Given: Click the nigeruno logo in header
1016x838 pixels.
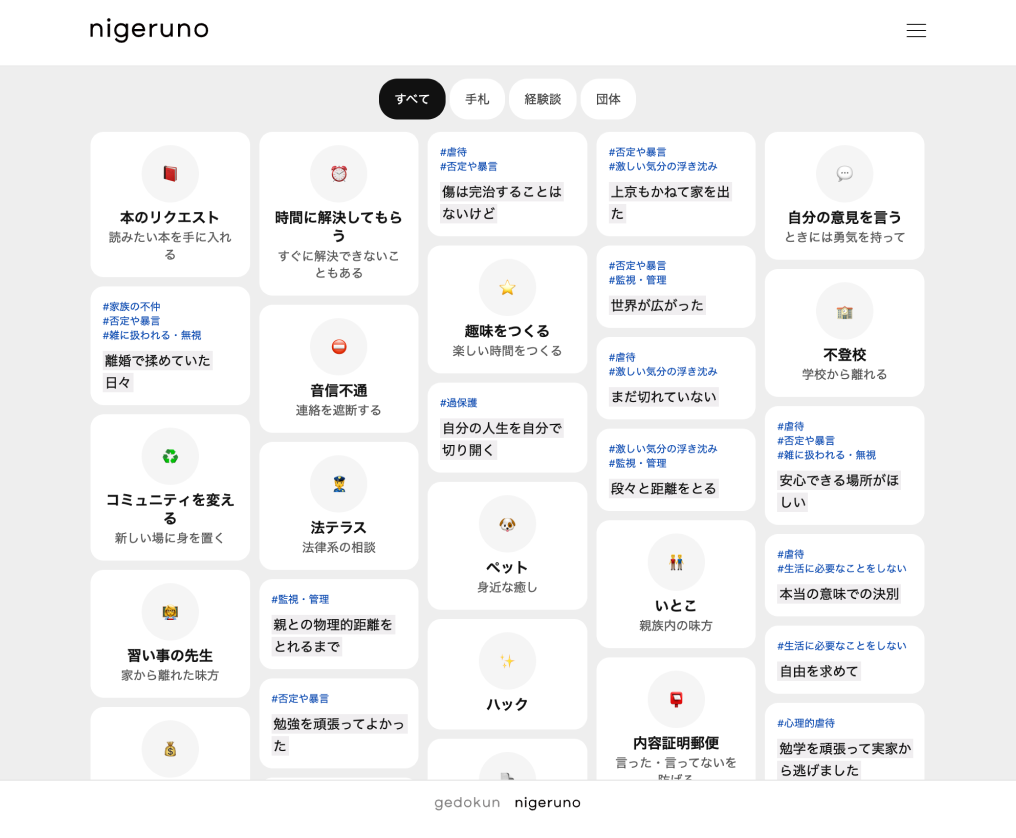Looking at the screenshot, I should pyautogui.click(x=149, y=30).
